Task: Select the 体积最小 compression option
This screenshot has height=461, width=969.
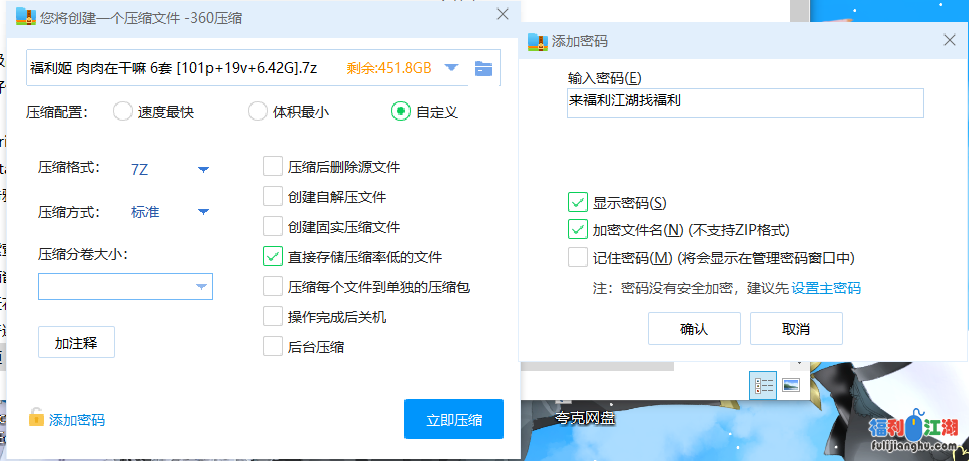Action: coord(257,111)
